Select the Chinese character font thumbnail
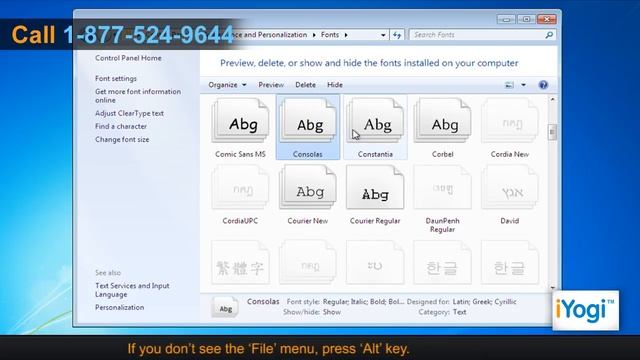 pyautogui.click(x=240, y=262)
